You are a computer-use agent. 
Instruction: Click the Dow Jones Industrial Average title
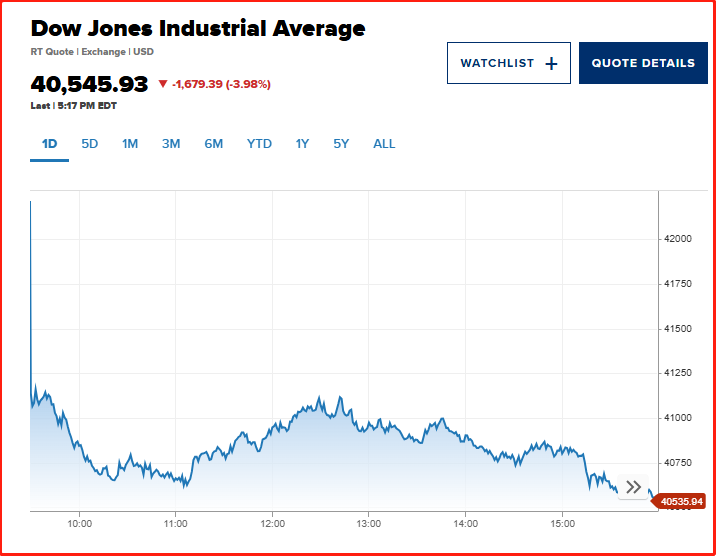tap(198, 28)
